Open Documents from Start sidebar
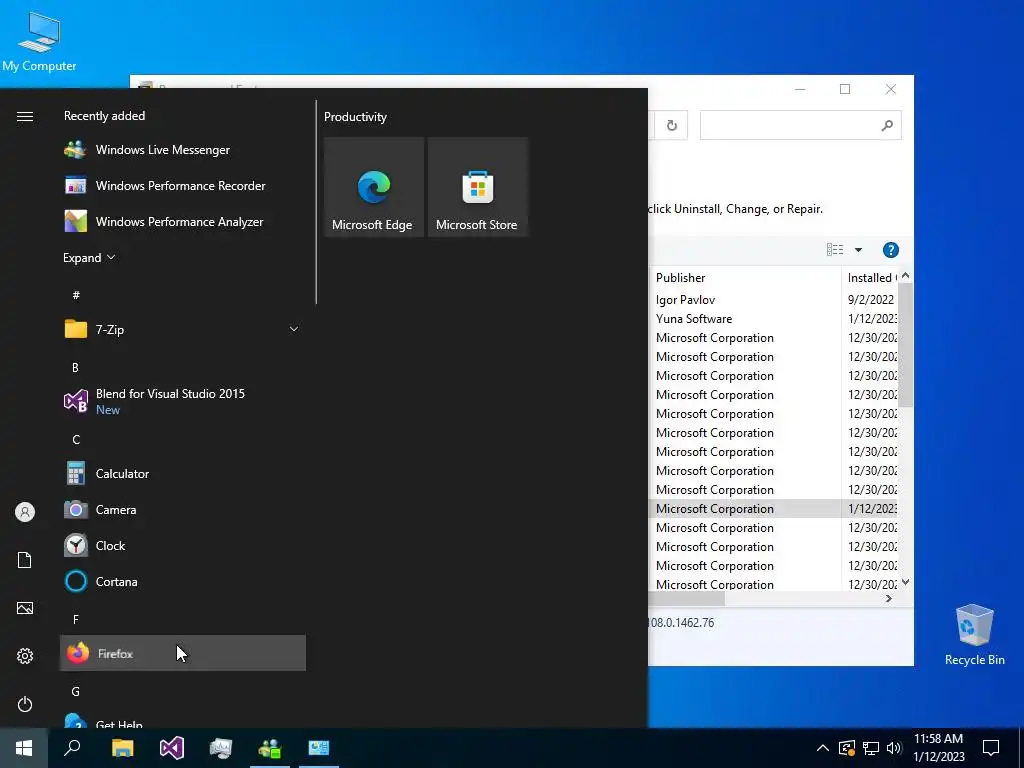1024x768 pixels. coord(25,560)
